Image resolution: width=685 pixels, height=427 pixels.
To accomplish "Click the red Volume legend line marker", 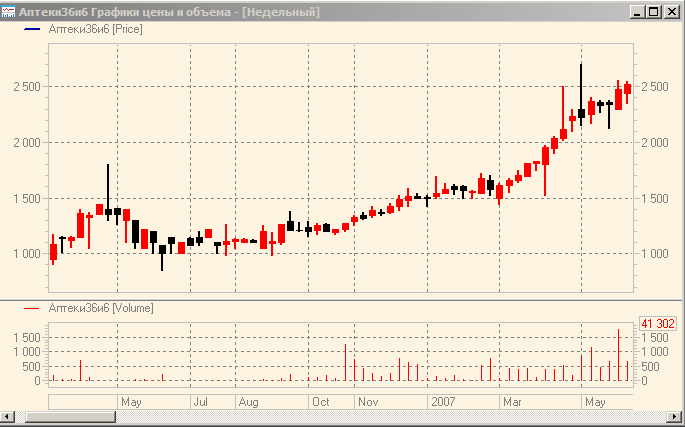I will coord(32,308).
